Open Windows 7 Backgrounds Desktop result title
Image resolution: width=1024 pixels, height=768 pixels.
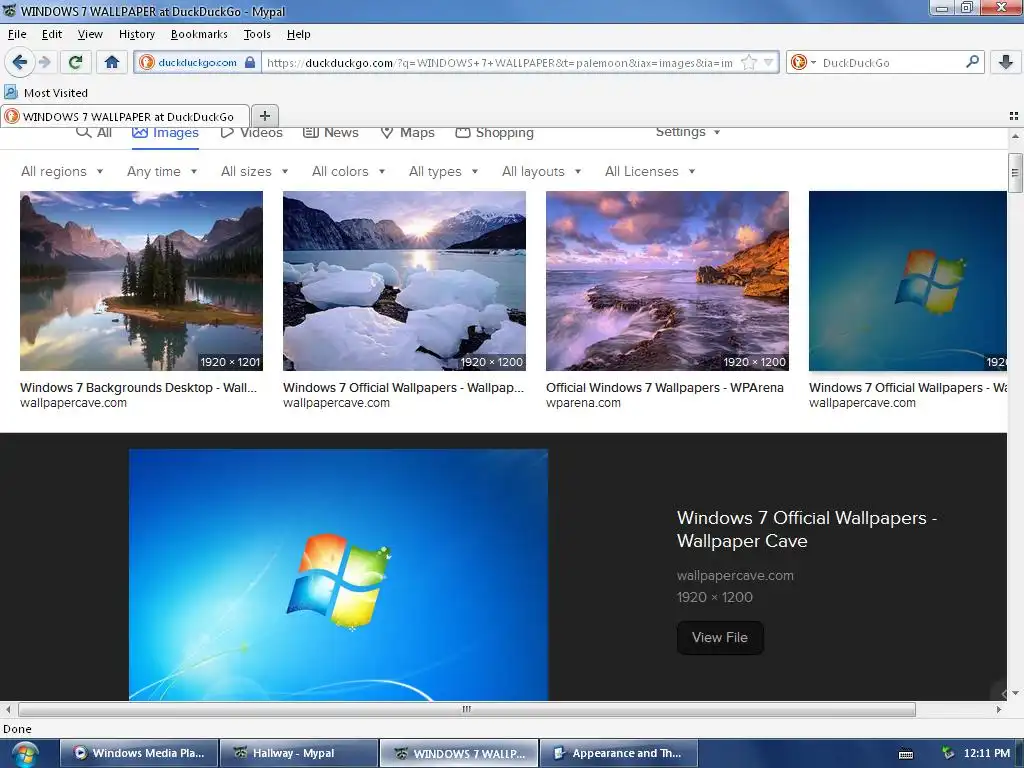click(x=138, y=387)
